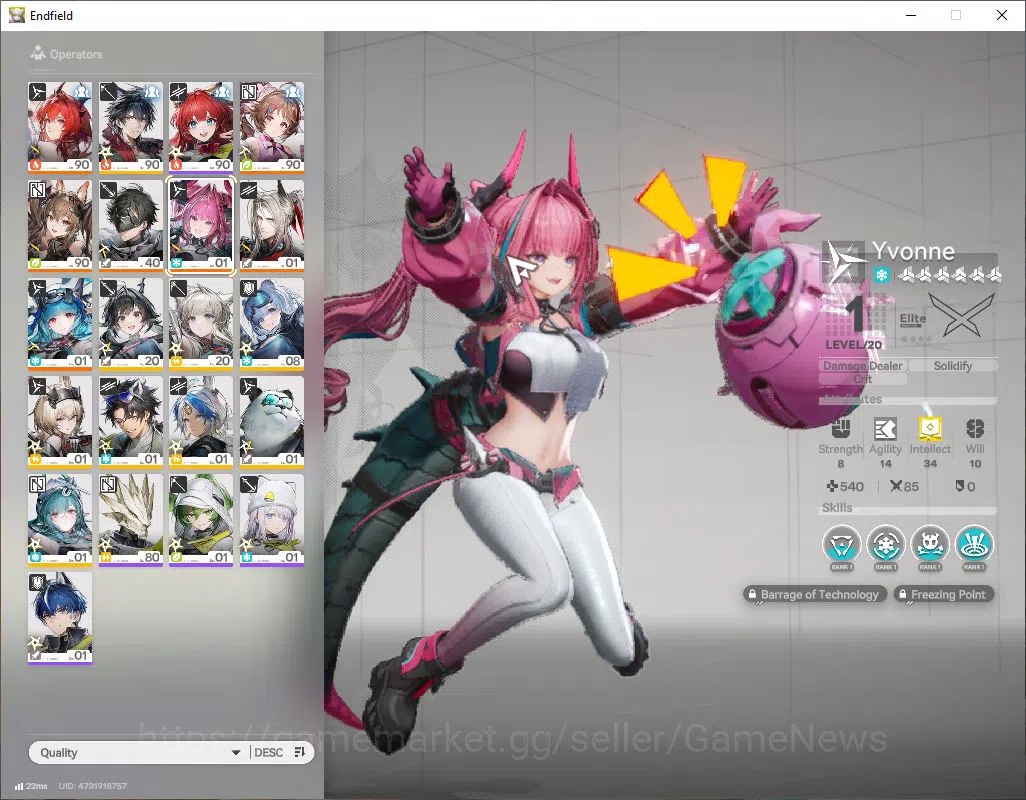Viewport: 1026px width, 800px height.
Task: Open the teal ripple ultimate skill icon
Action: click(974, 544)
